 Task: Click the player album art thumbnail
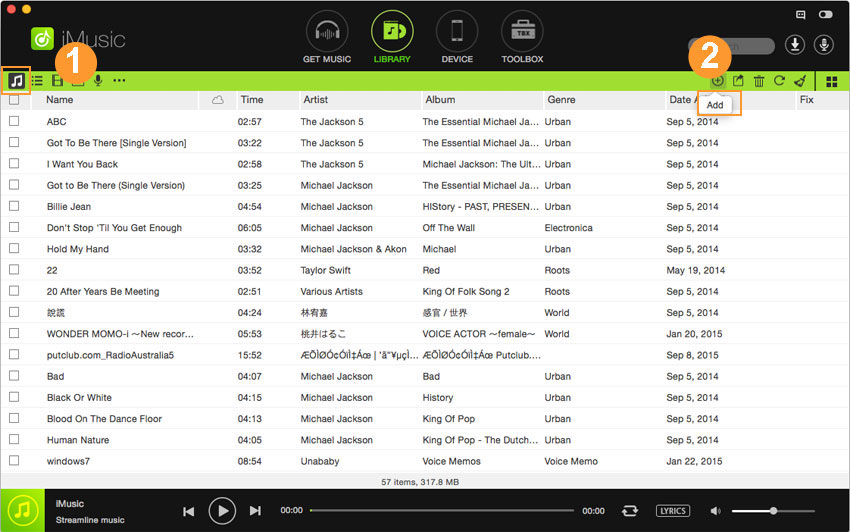22,510
